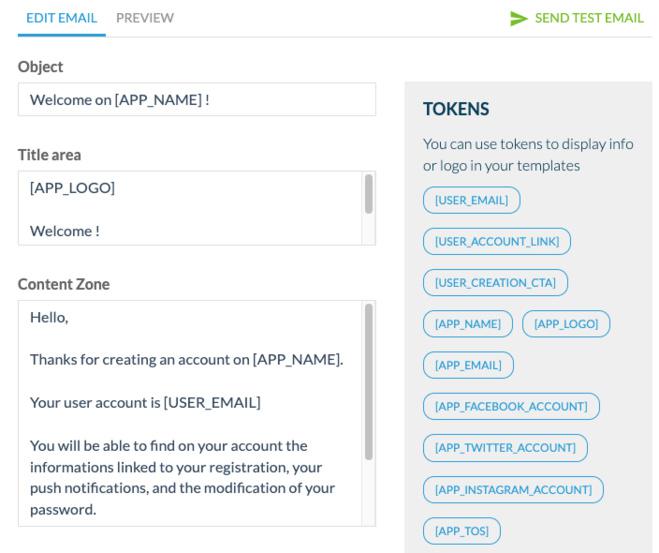Insert the [APP_FACEBOOK_ACCOUNT] token
This screenshot has width=659, height=553.
pyautogui.click(x=511, y=406)
